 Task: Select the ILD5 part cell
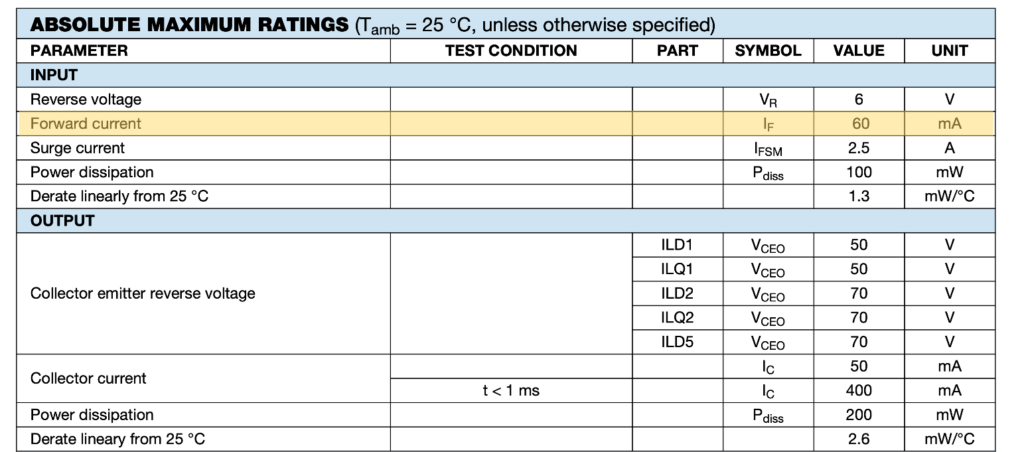pyautogui.click(x=677, y=342)
